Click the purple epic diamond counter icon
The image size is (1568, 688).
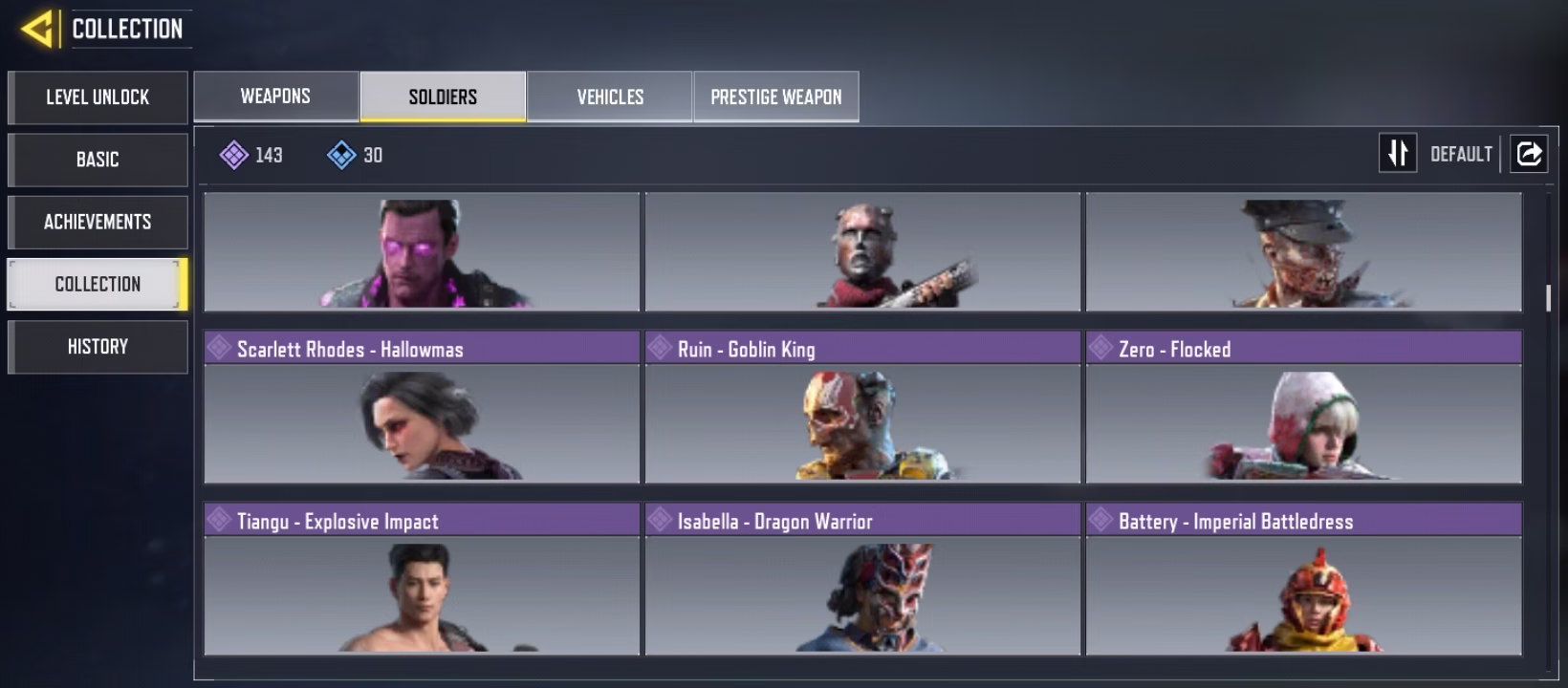pyautogui.click(x=234, y=155)
